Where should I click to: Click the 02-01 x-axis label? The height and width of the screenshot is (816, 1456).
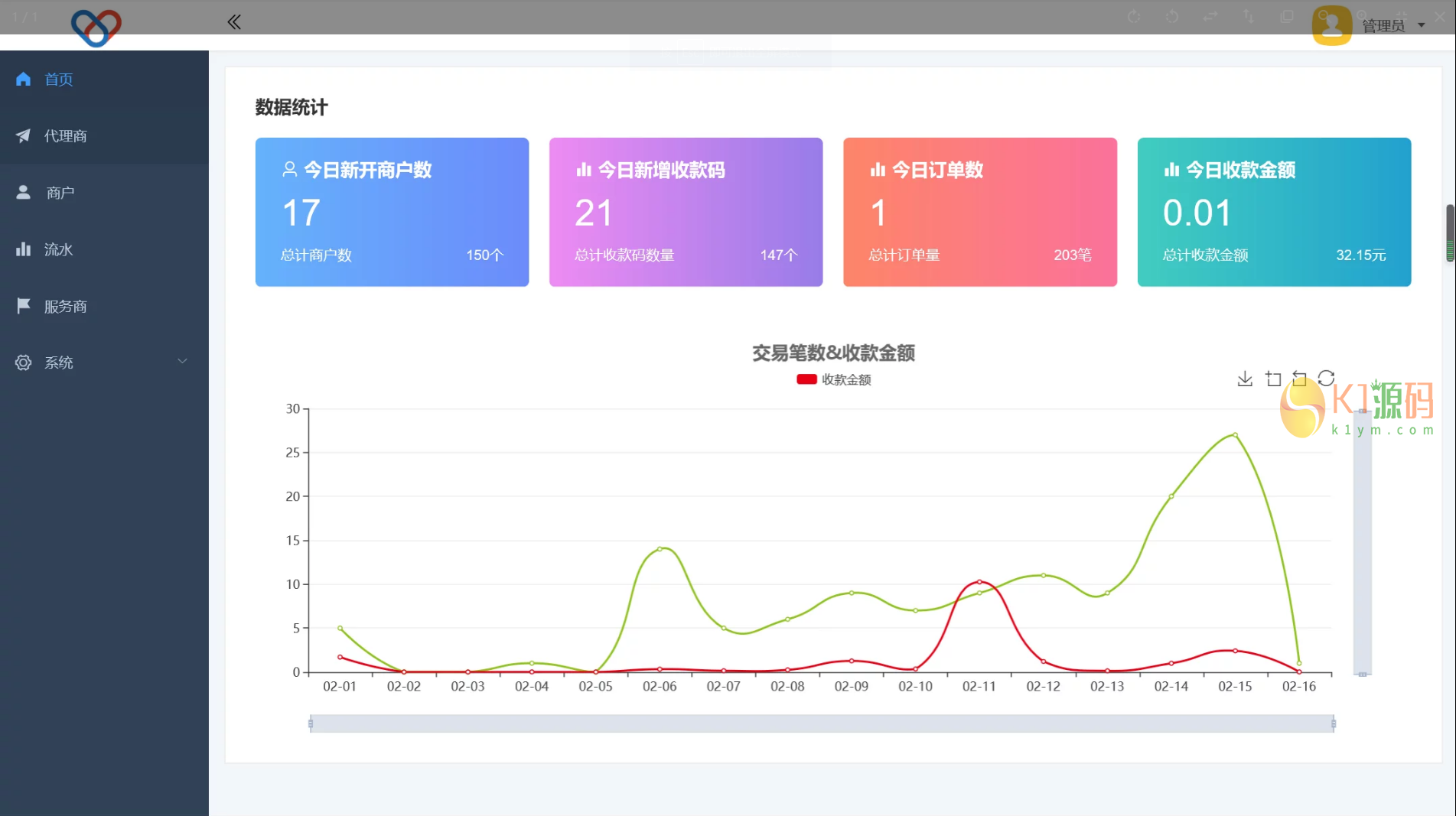tap(340, 686)
